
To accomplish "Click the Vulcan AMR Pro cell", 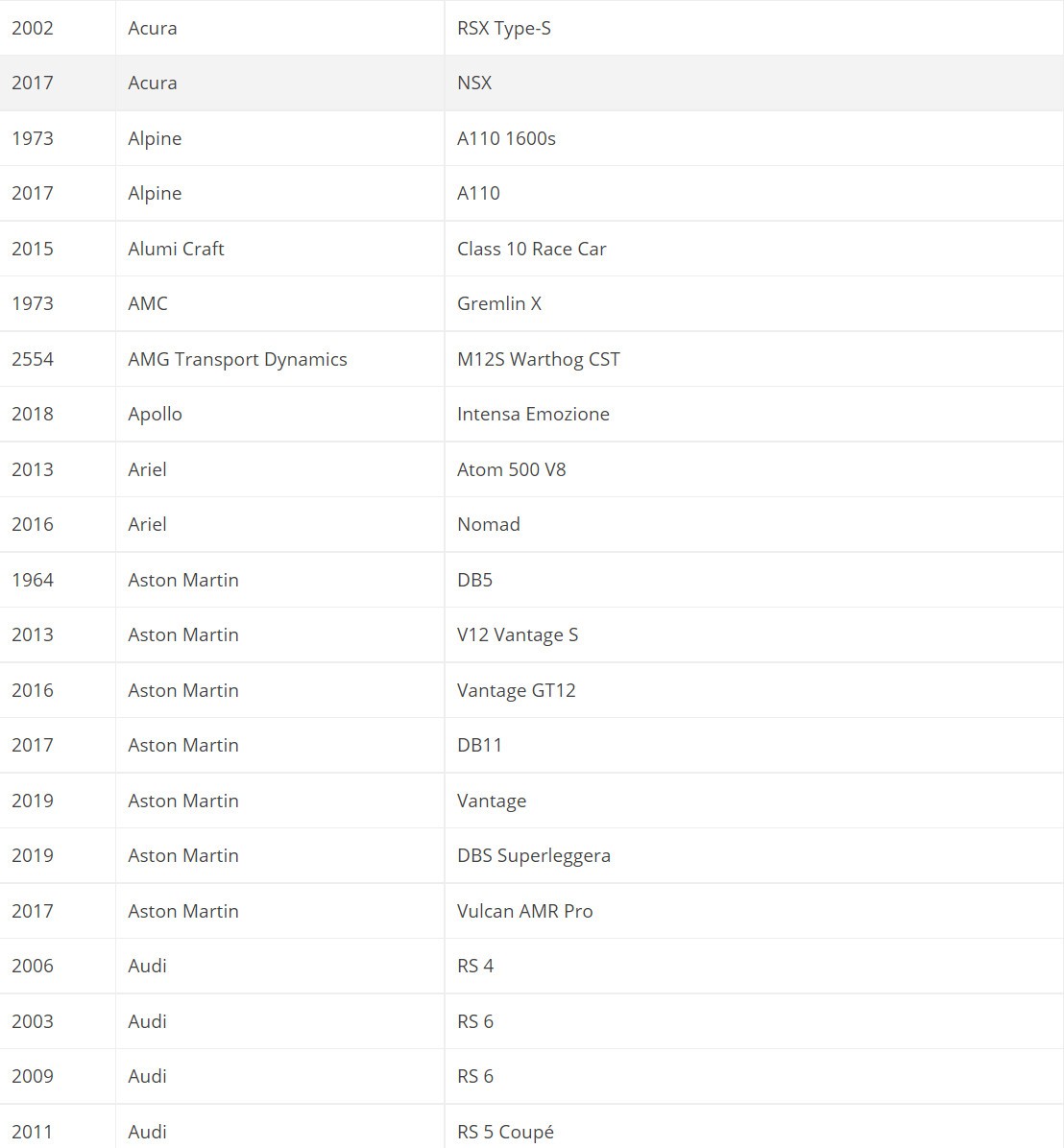I will pyautogui.click(x=524, y=911).
